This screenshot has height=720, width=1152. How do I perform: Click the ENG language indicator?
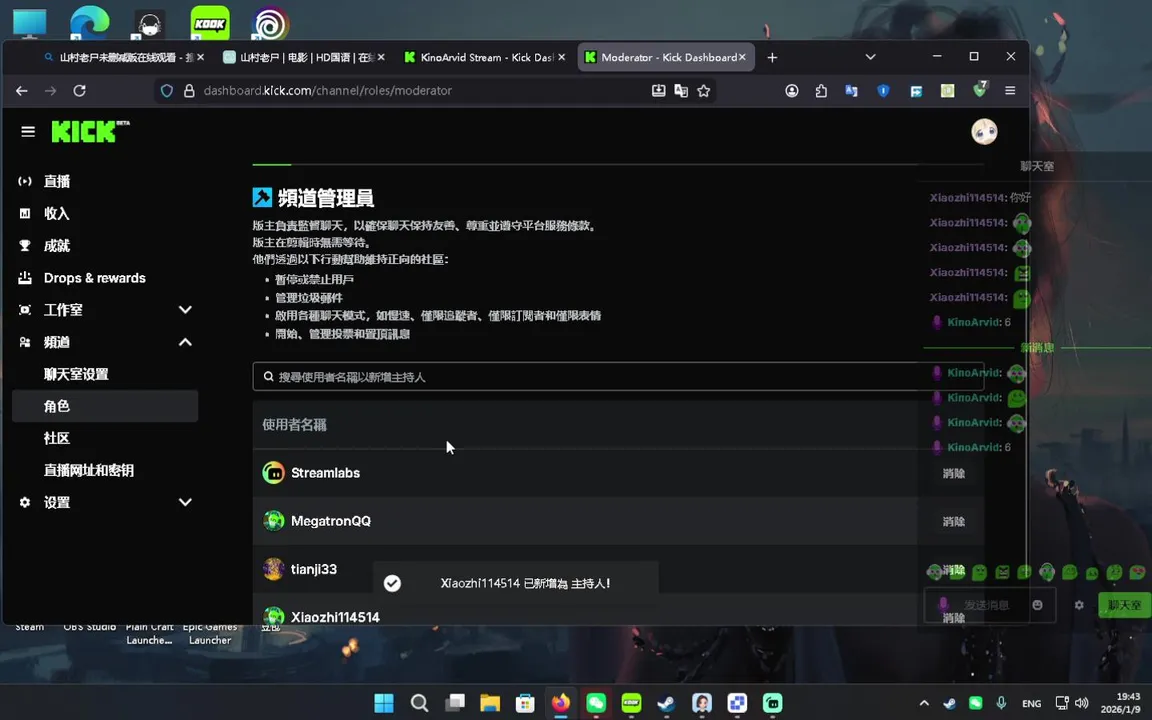[1032, 703]
